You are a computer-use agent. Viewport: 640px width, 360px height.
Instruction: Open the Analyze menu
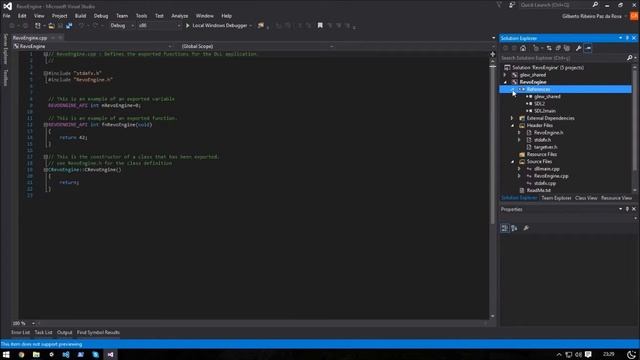click(180, 16)
